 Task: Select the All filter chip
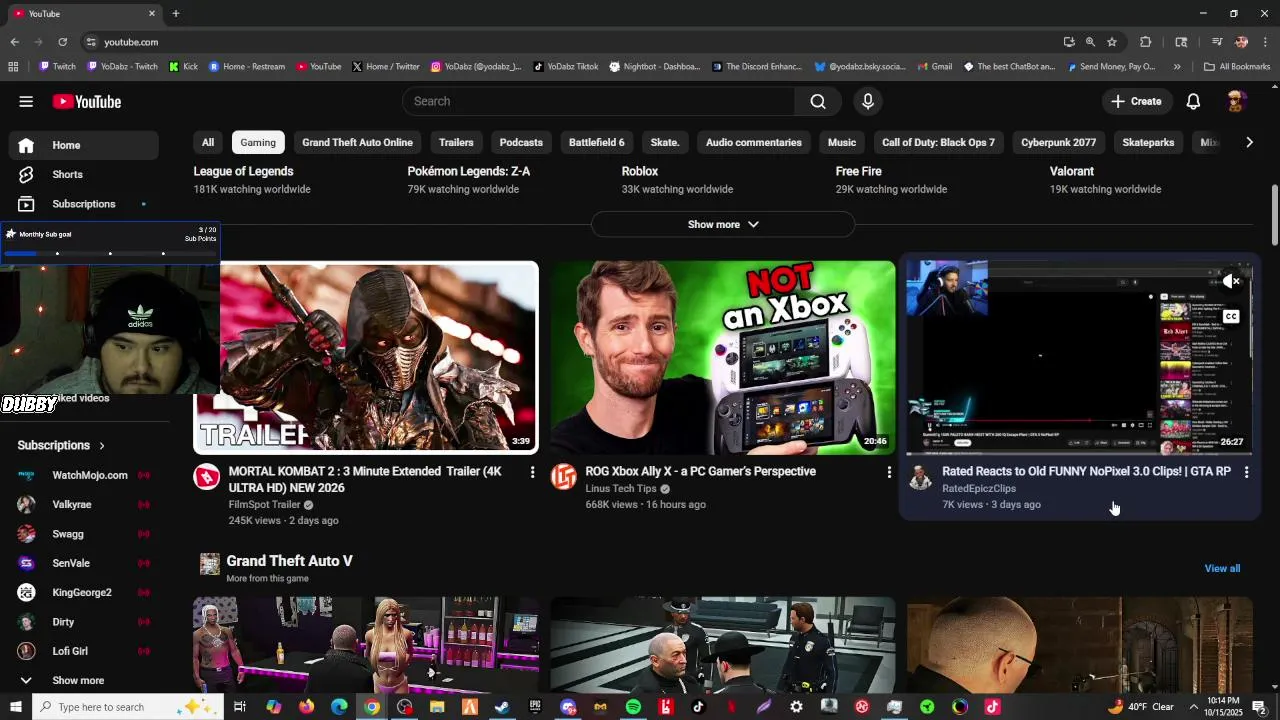click(208, 143)
